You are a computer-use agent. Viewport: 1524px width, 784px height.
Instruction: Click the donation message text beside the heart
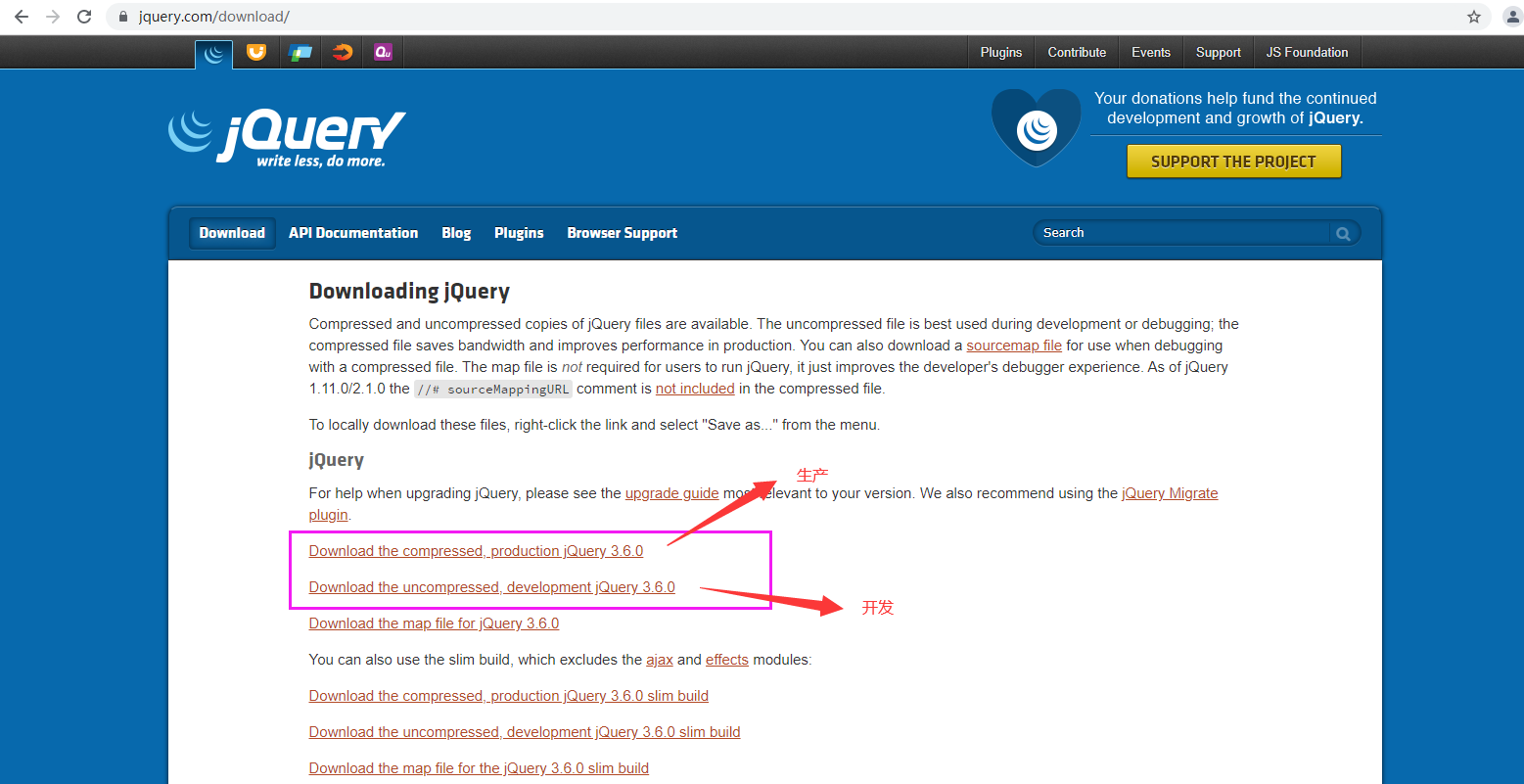[x=1235, y=108]
